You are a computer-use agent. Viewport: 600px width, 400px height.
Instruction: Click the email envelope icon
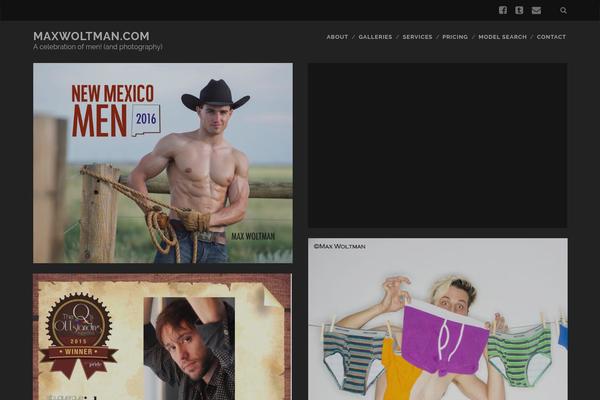tap(536, 10)
